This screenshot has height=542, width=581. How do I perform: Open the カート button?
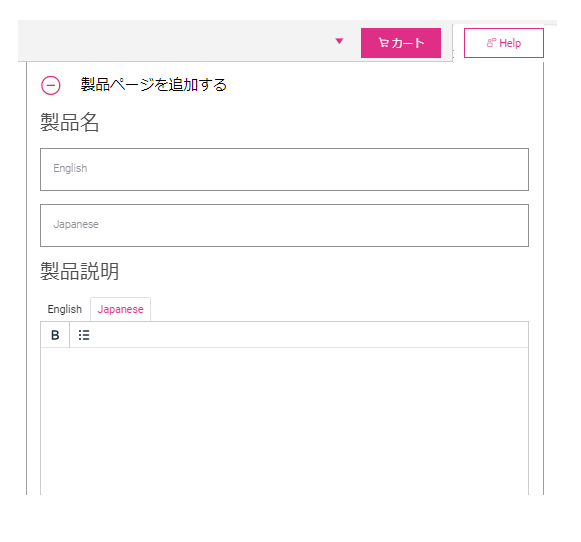401,43
